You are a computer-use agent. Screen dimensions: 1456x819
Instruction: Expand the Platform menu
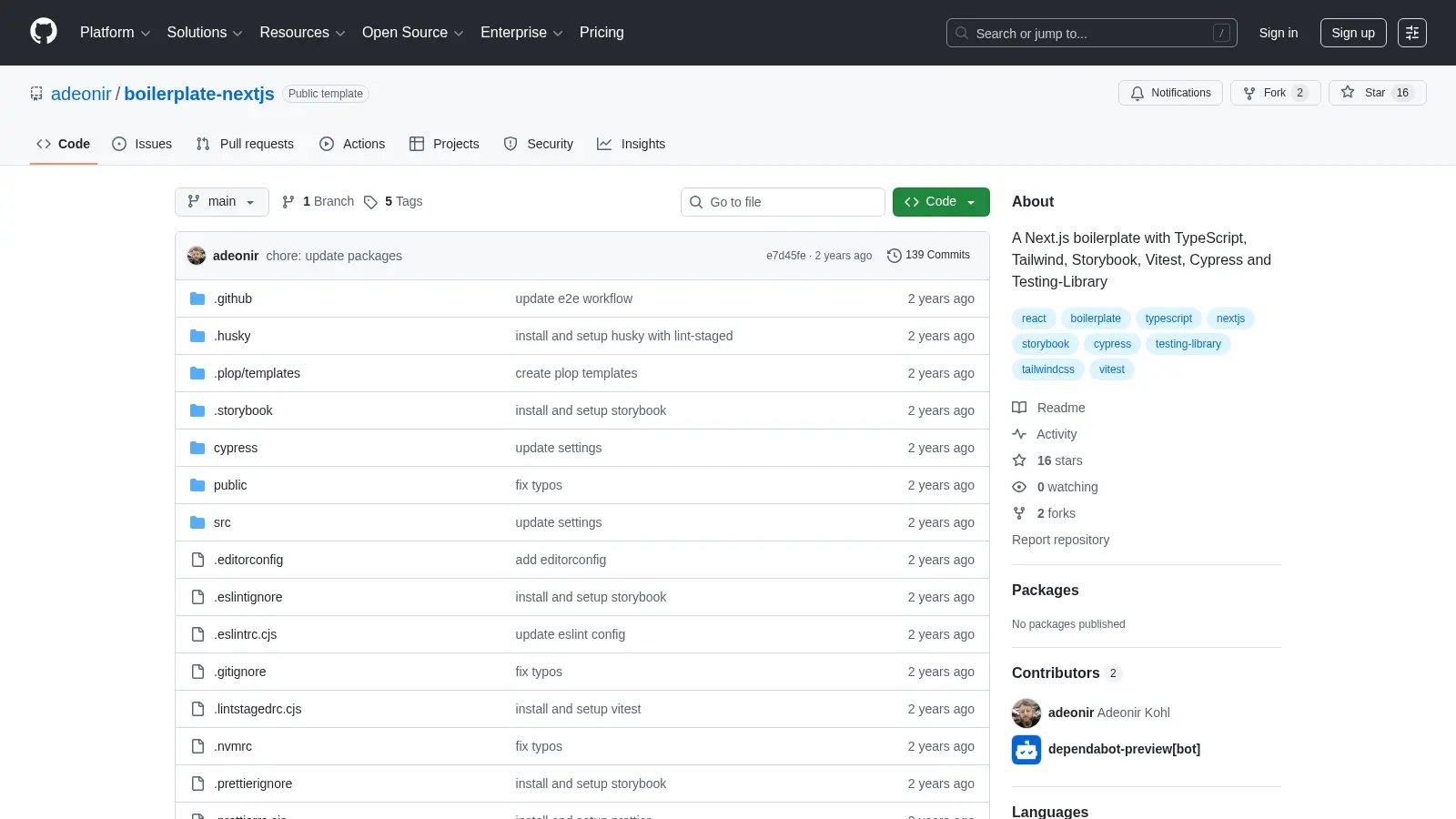click(x=115, y=33)
